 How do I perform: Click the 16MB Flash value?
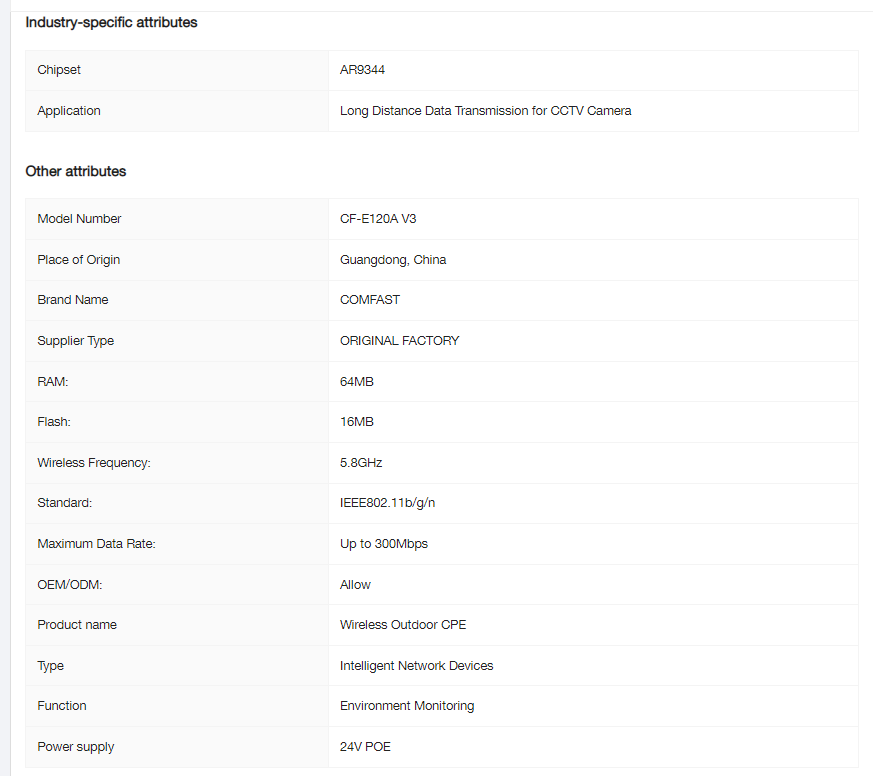click(357, 422)
